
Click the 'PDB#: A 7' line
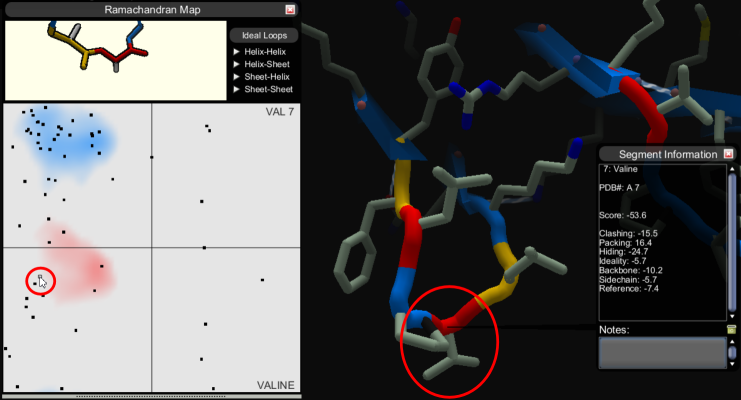(619, 188)
